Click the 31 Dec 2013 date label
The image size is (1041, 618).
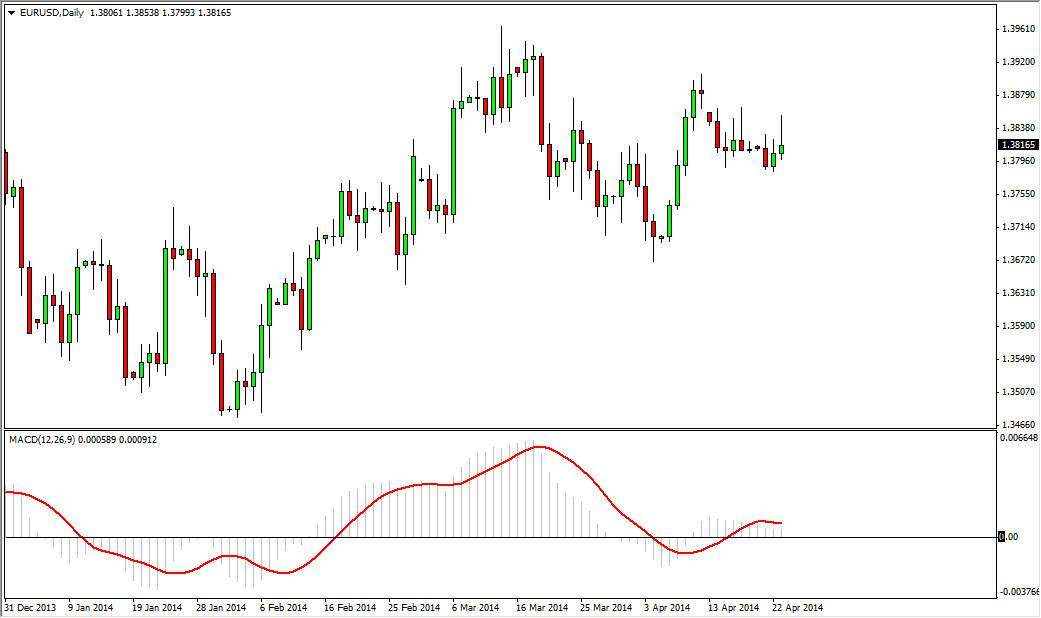coord(30,607)
